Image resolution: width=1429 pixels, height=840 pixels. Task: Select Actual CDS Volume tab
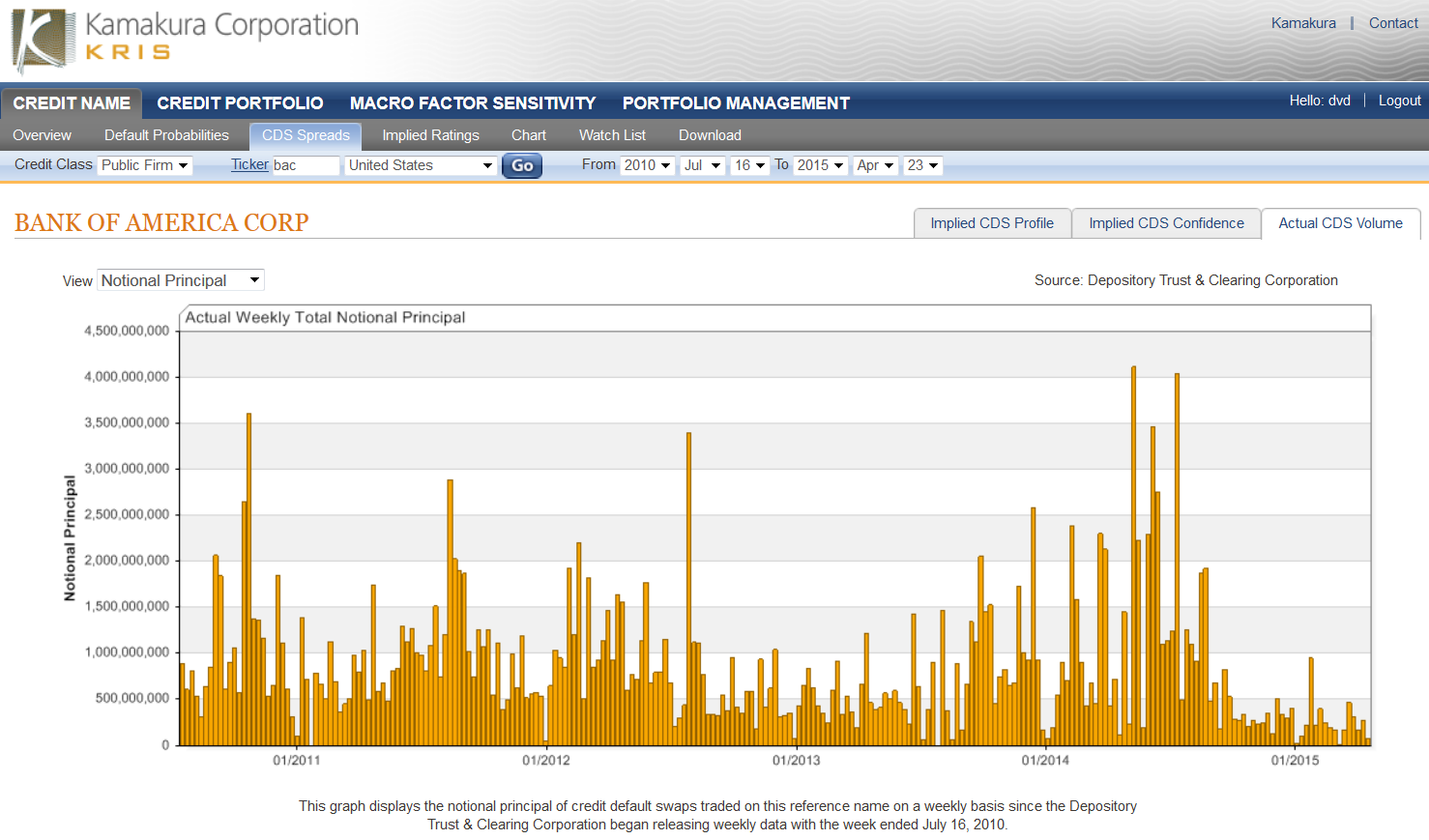(1340, 223)
